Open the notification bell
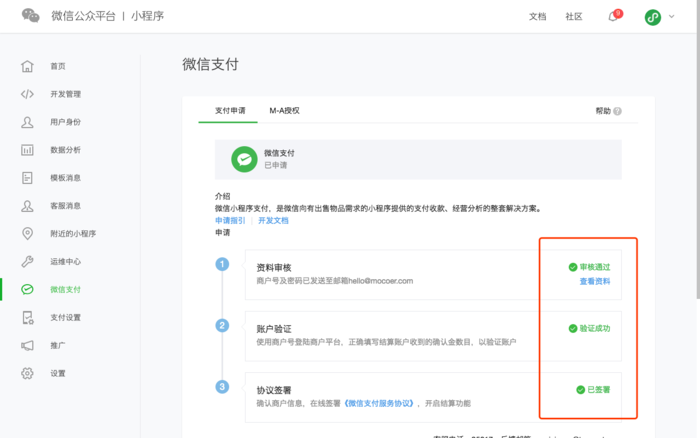The height and width of the screenshot is (438, 700). [613, 17]
